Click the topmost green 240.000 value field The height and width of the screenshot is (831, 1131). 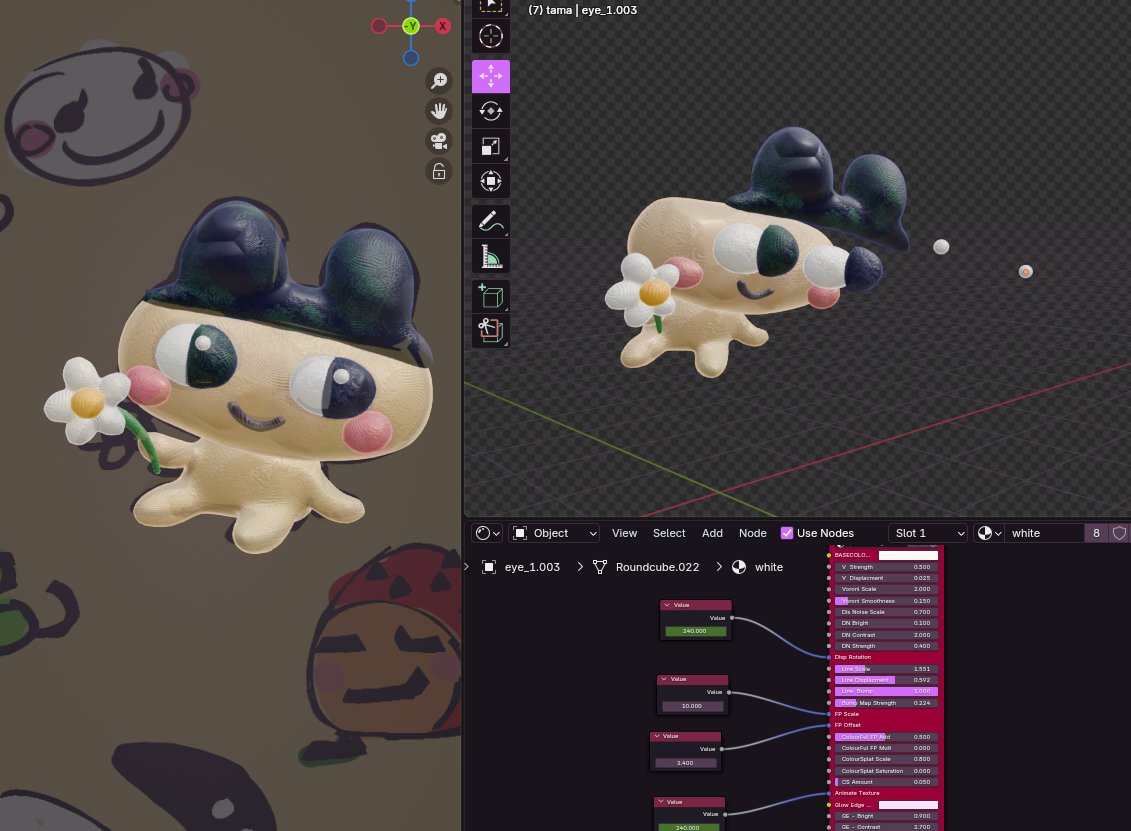[695, 631]
